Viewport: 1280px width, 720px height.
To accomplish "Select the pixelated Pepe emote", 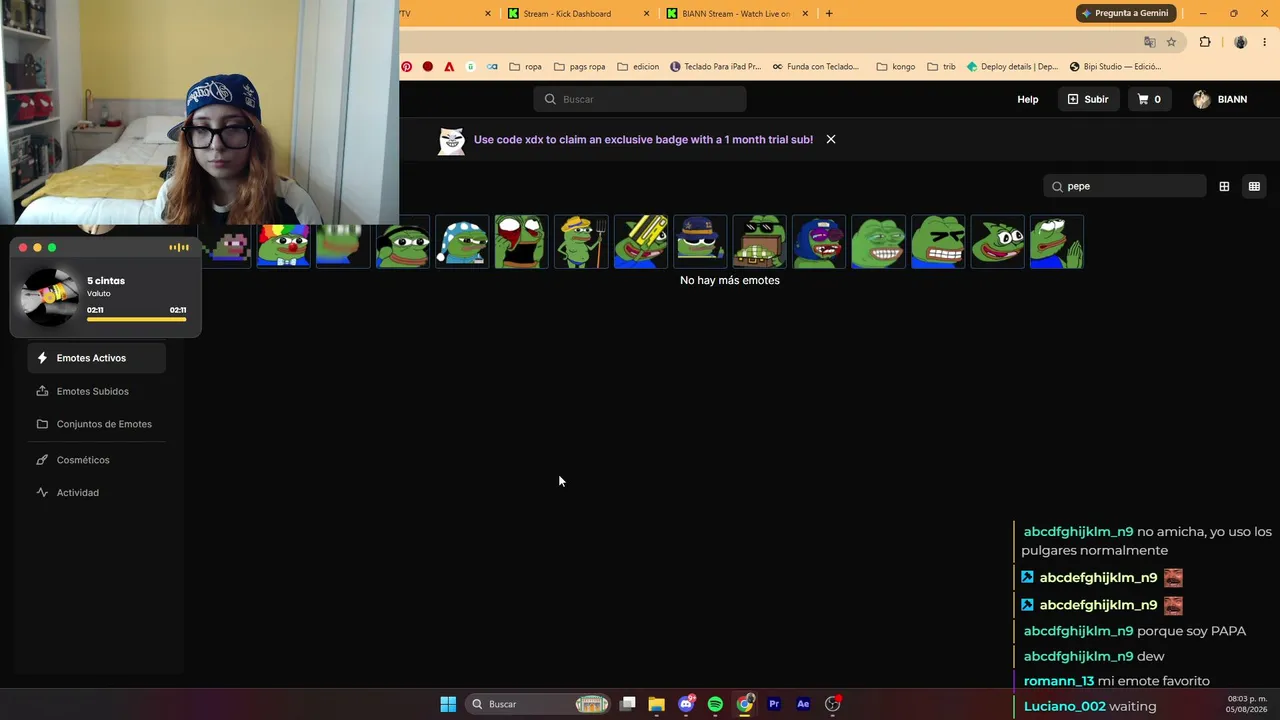I will point(226,246).
